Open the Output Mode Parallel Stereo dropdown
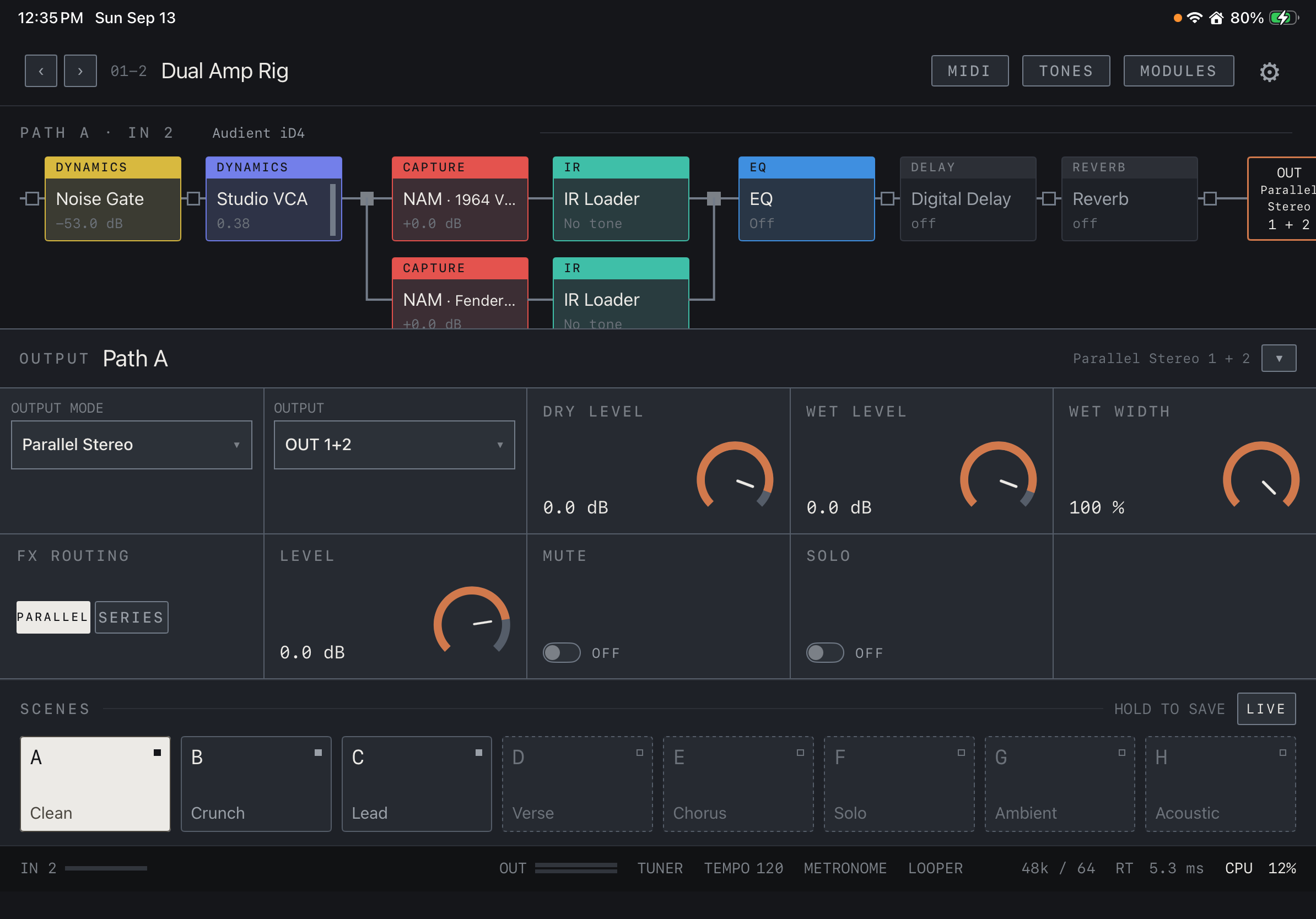The height and width of the screenshot is (919, 1316). [131, 445]
